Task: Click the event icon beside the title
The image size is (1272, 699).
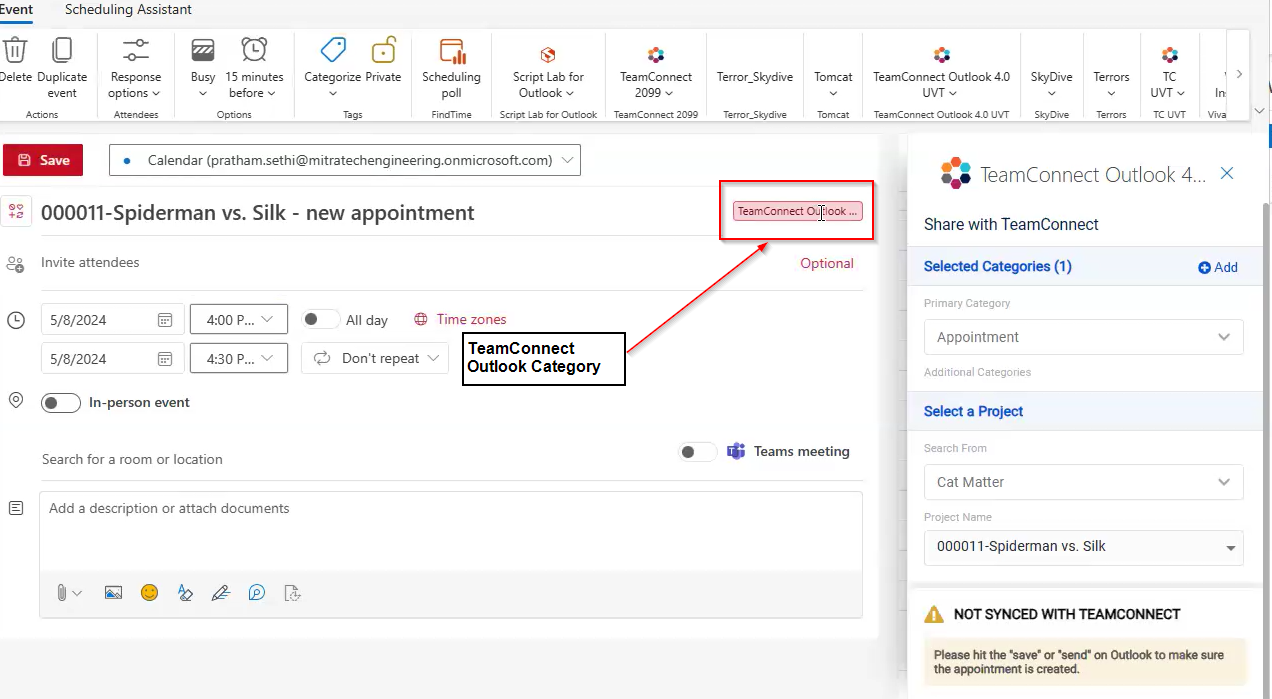Action: click(x=16, y=211)
